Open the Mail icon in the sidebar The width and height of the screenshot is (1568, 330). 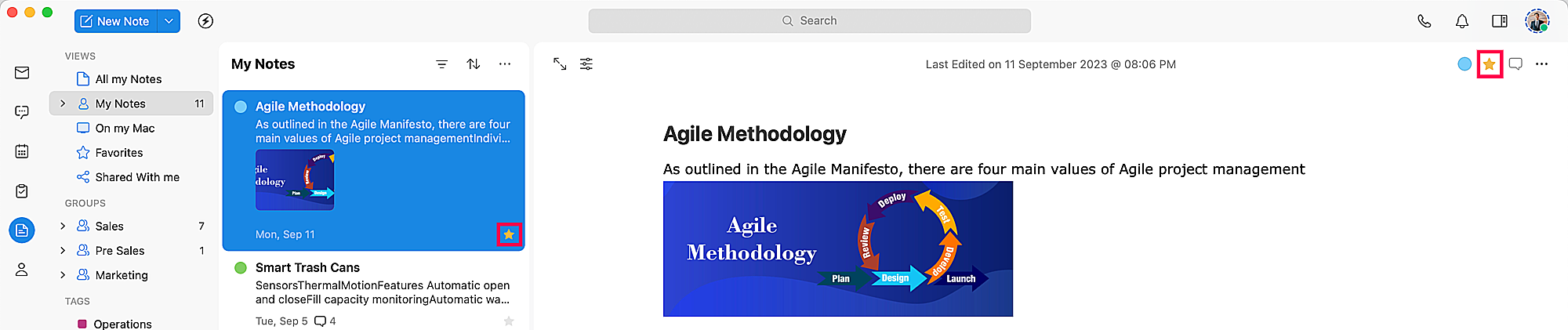(x=22, y=73)
